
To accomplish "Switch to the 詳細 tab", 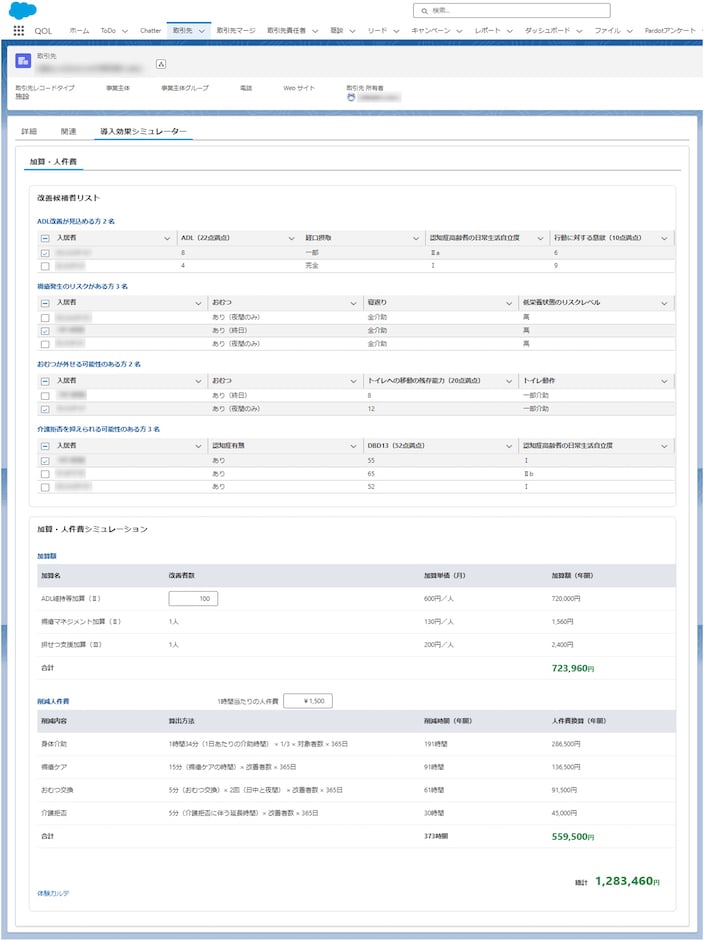I will (x=29, y=131).
